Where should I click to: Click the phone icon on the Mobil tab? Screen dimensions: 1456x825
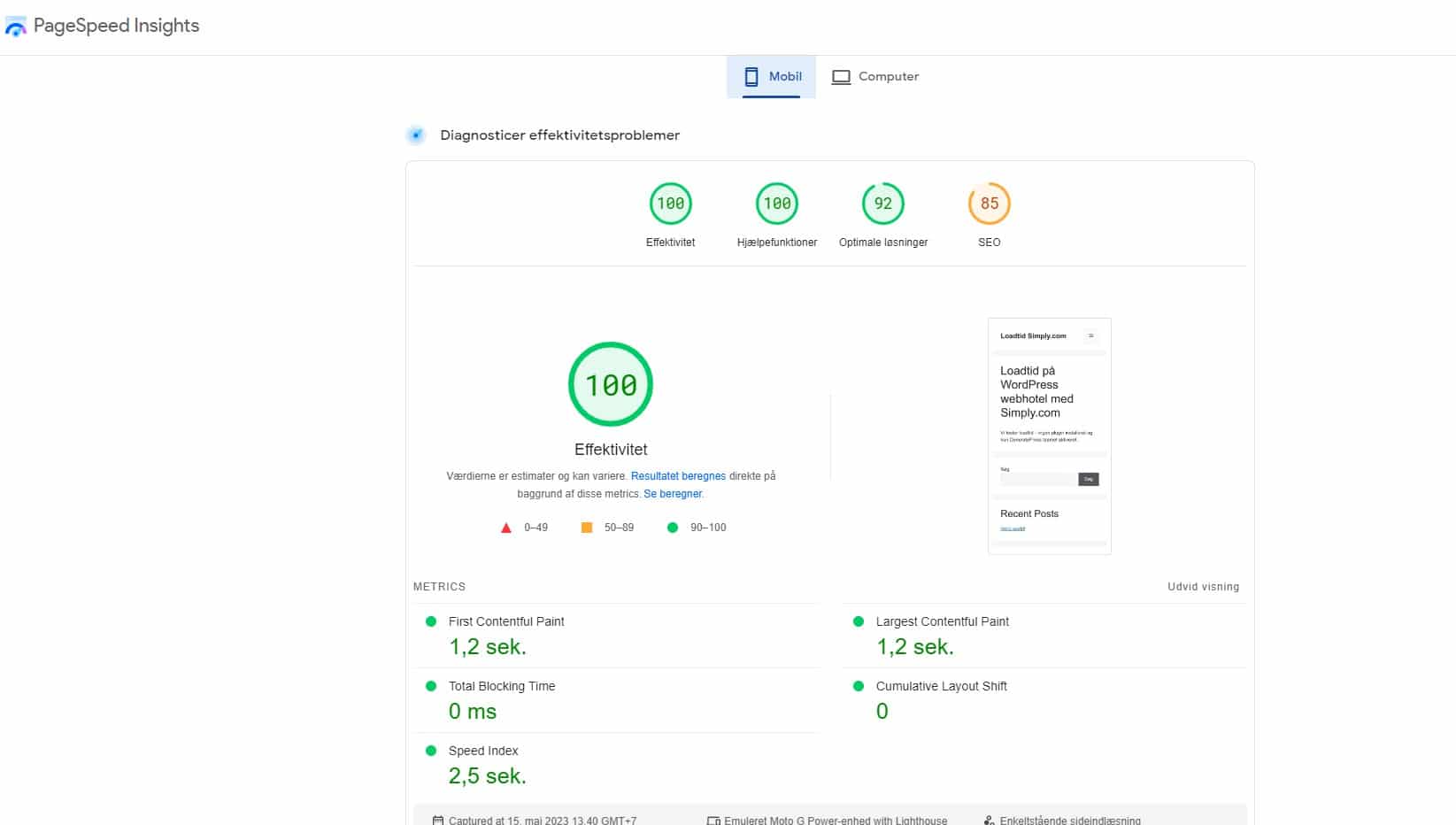751,77
